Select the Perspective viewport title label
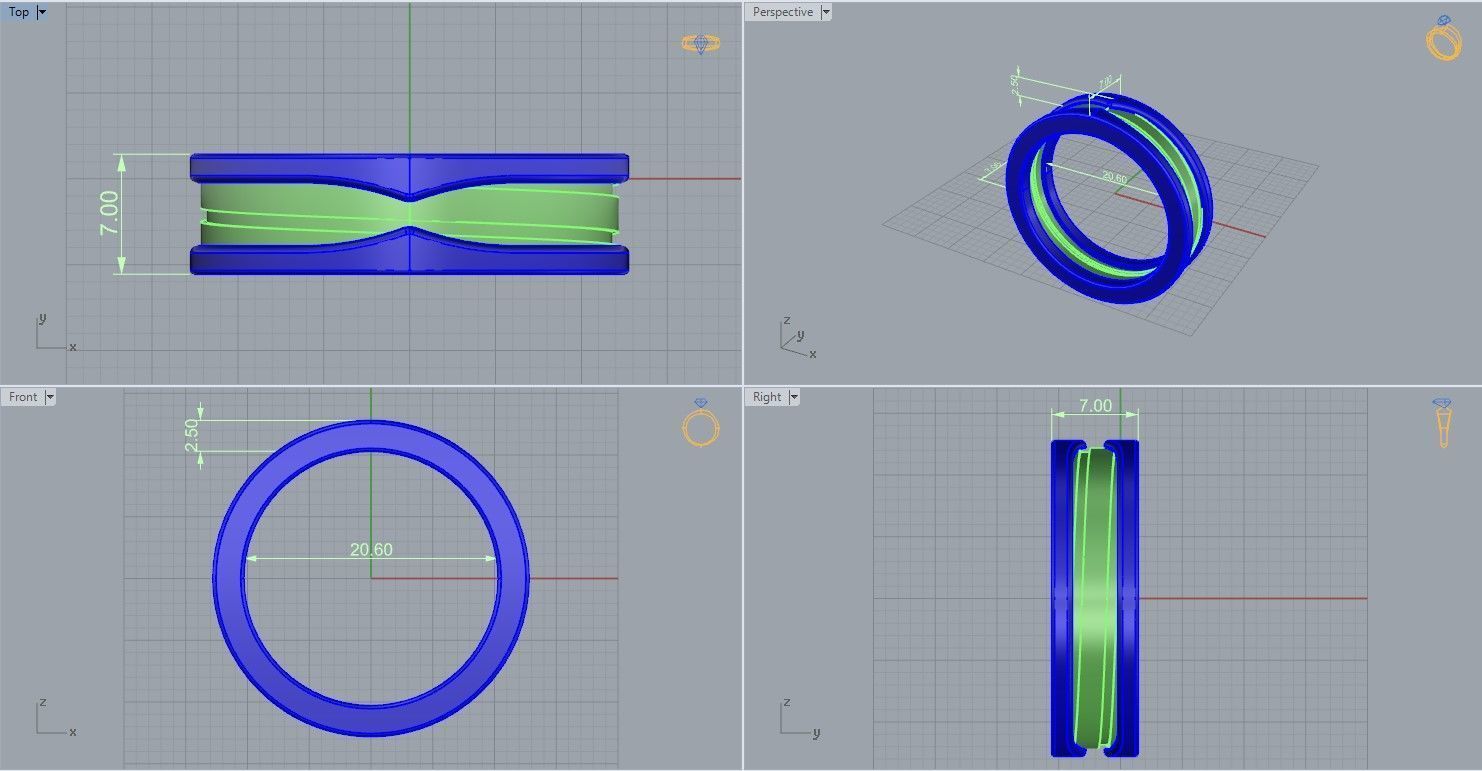 pyautogui.click(x=783, y=12)
